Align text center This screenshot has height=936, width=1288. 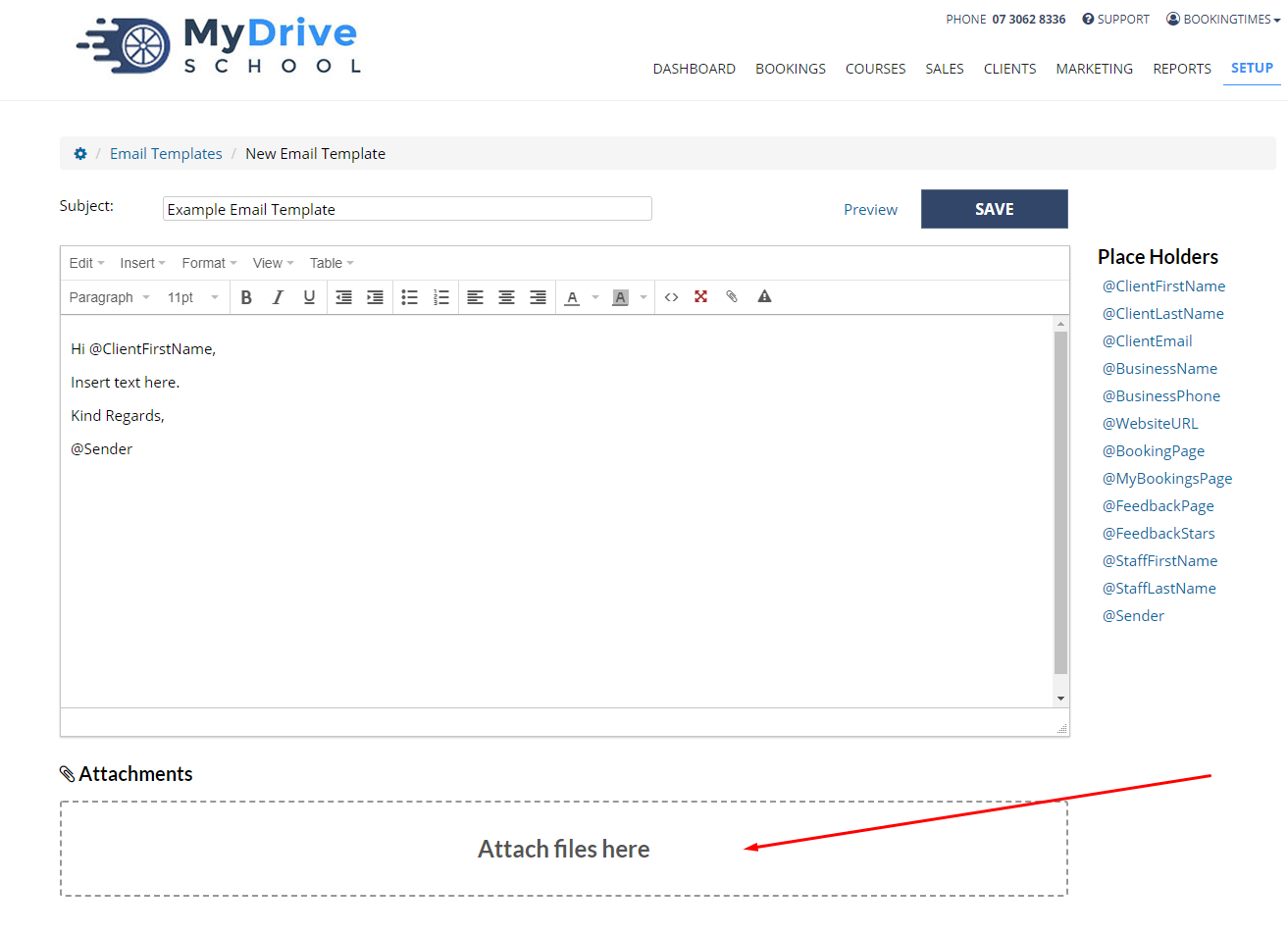pyautogui.click(x=506, y=297)
